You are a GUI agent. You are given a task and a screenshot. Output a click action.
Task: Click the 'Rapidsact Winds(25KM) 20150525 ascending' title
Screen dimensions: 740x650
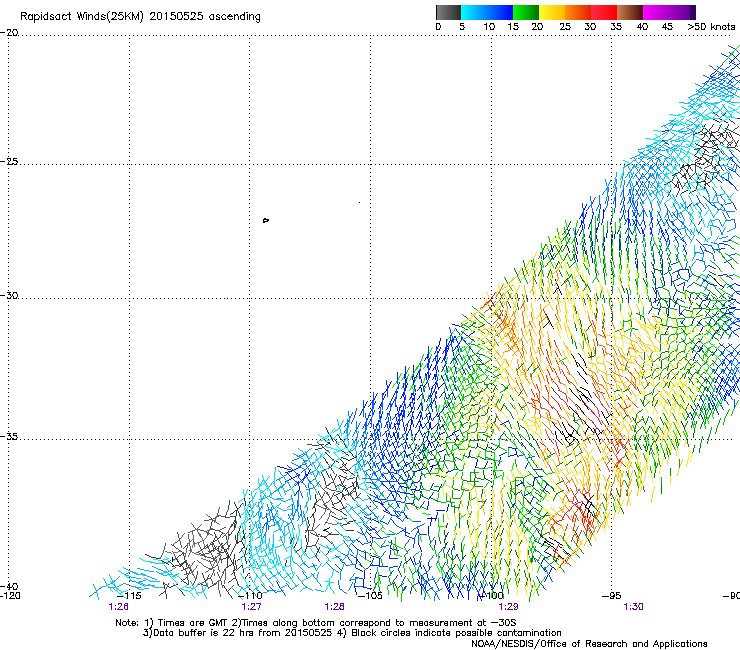pos(140,17)
